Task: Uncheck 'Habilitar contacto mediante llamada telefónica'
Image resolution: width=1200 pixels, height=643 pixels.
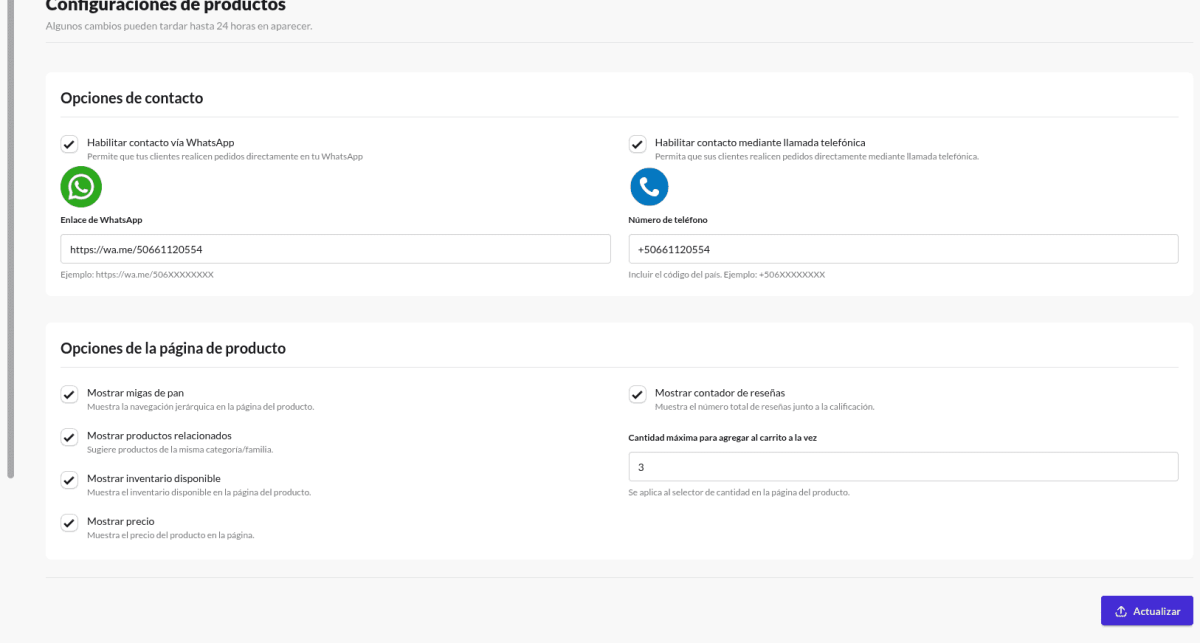Action: click(637, 143)
